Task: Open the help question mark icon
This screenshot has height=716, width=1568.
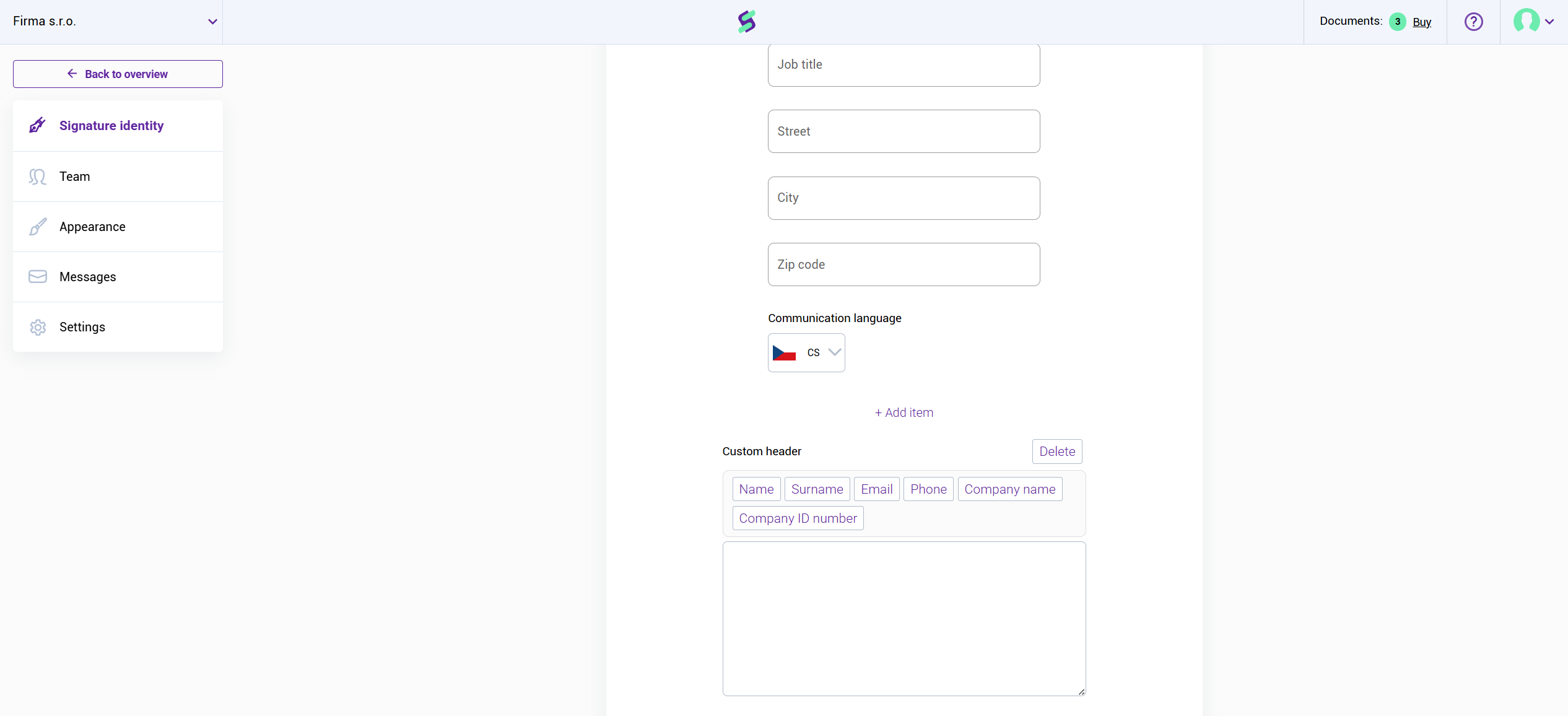Action: click(1473, 22)
